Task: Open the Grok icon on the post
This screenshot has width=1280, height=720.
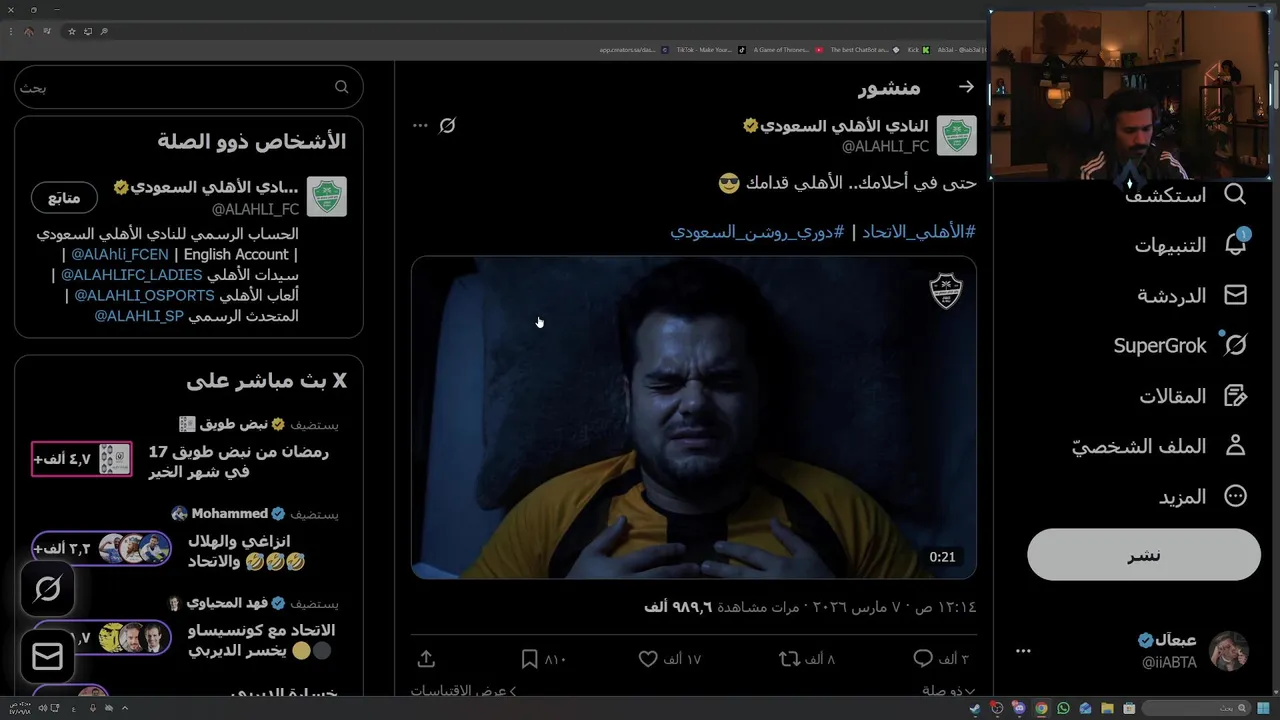Action: tap(447, 125)
